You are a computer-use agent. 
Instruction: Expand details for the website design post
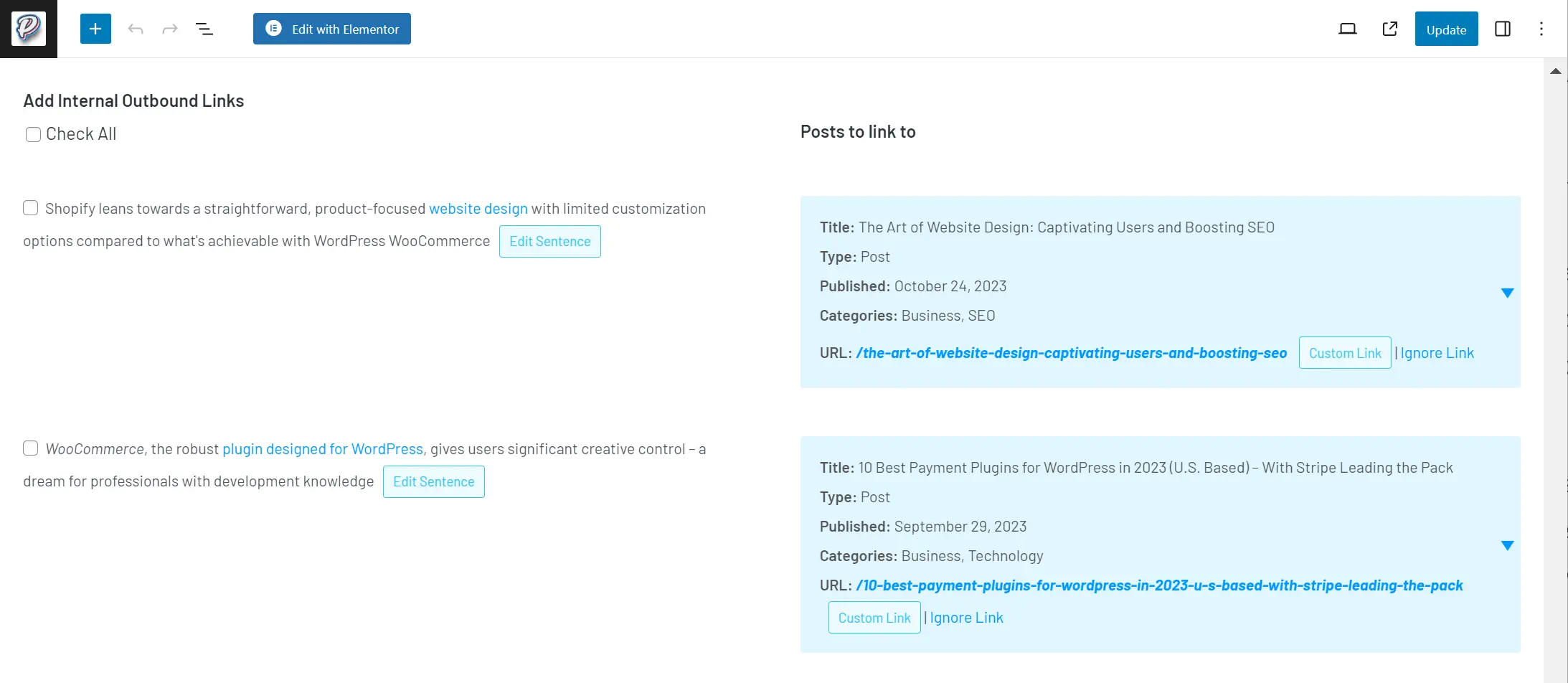[1507, 293]
